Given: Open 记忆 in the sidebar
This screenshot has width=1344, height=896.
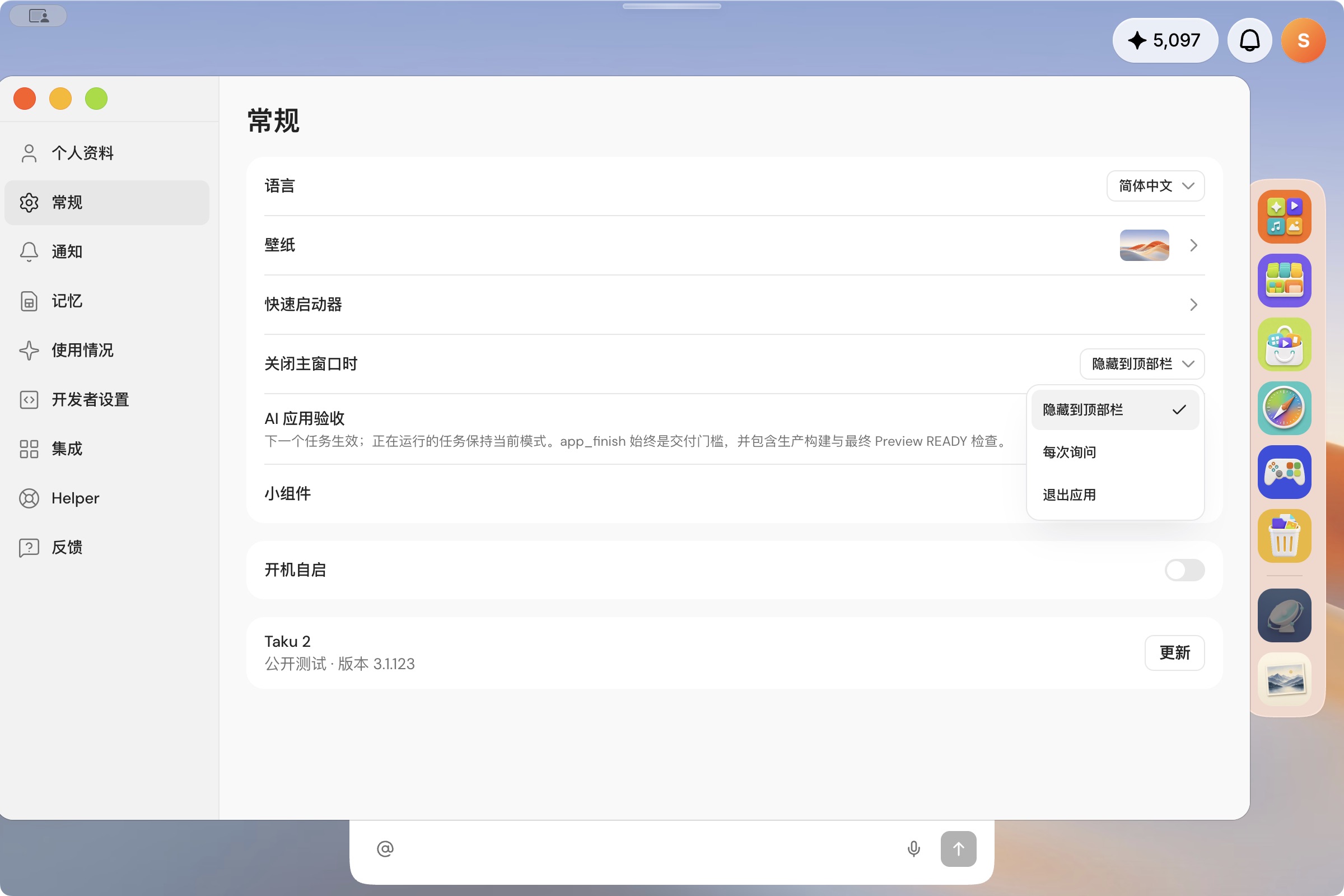Looking at the screenshot, I should [107, 301].
